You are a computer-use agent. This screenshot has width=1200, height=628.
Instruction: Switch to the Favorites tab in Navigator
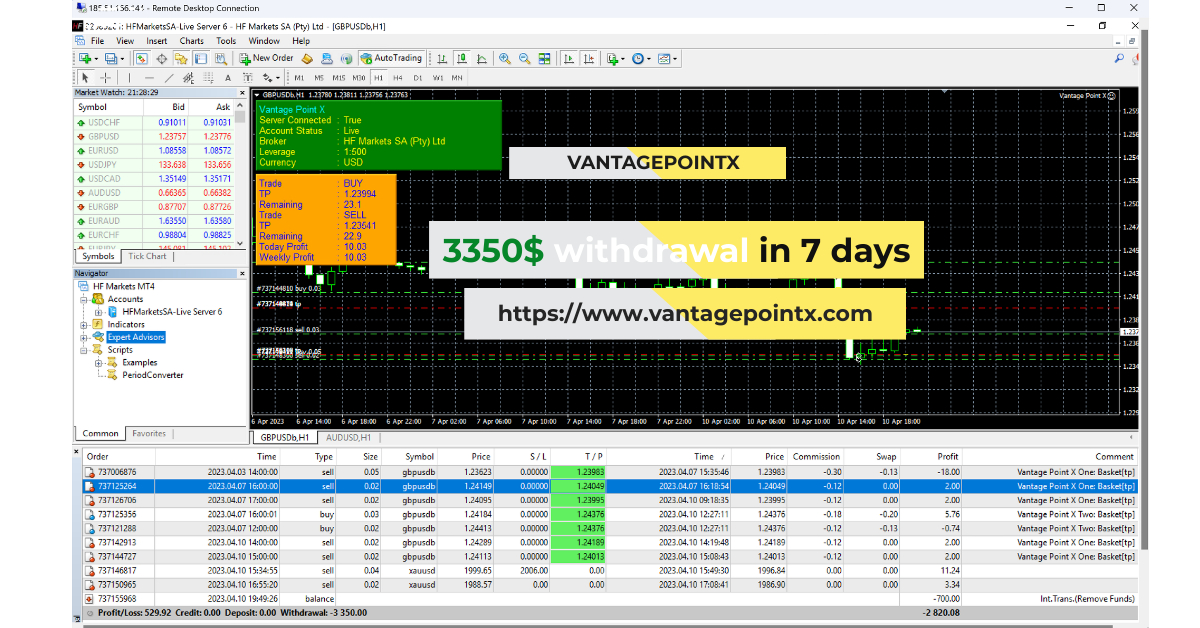coord(149,434)
